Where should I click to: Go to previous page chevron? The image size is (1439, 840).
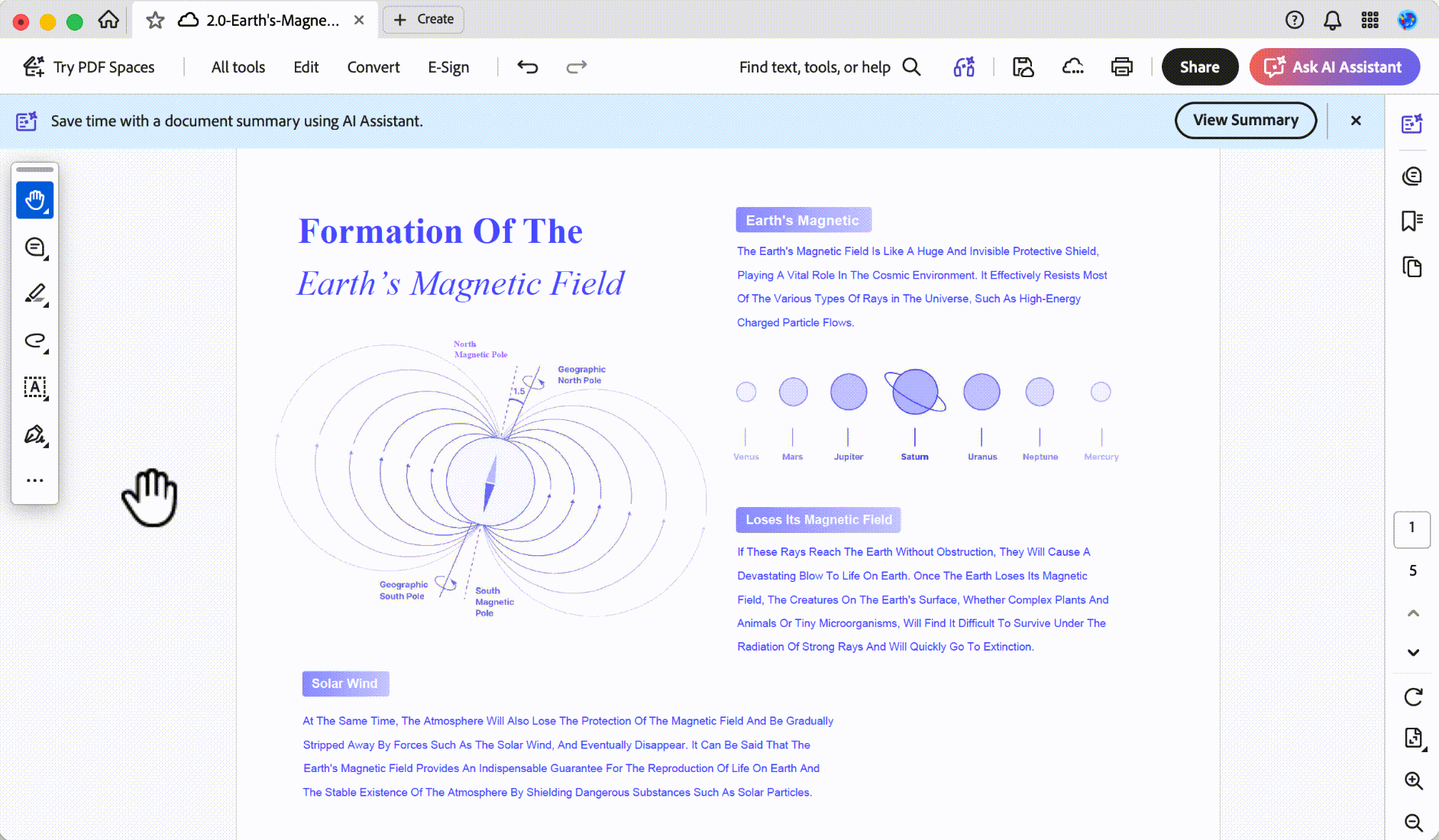[x=1413, y=613]
